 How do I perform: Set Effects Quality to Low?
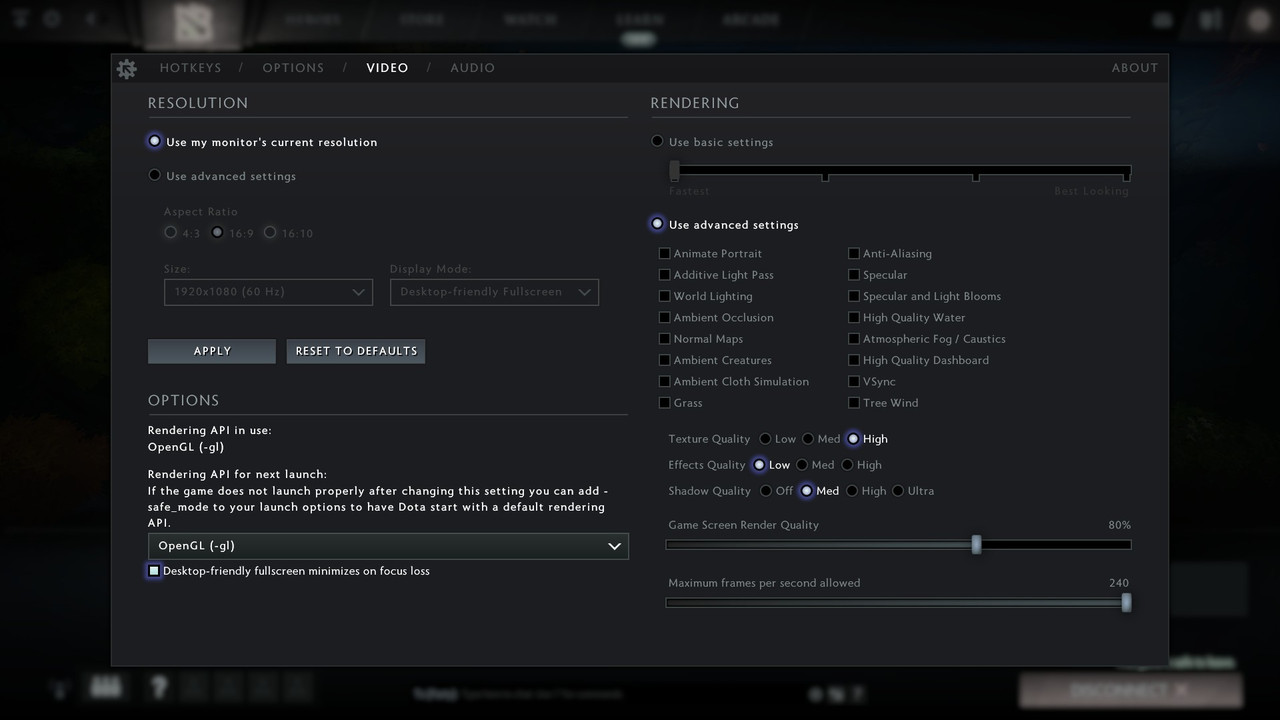point(772,465)
